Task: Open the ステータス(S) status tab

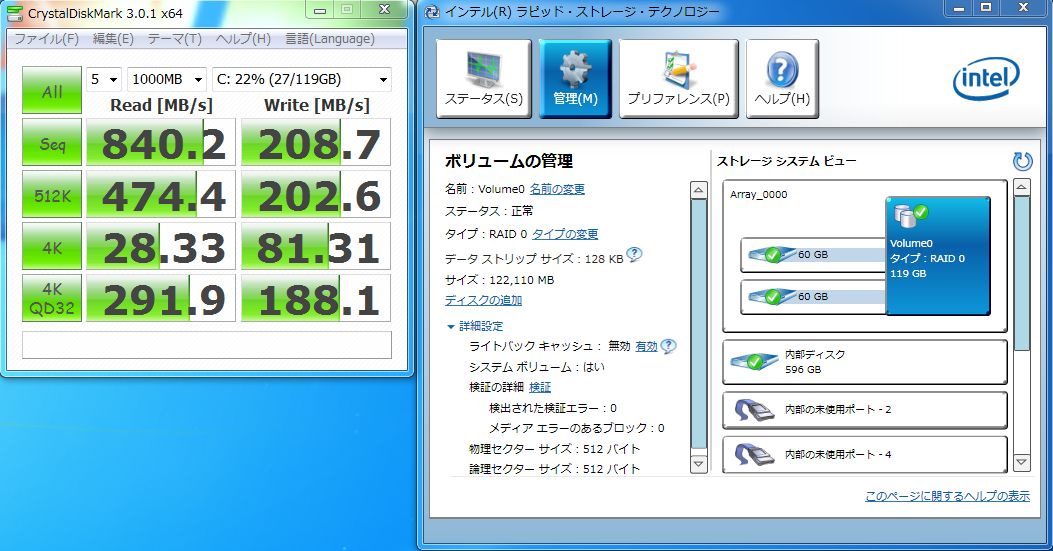Action: point(484,79)
